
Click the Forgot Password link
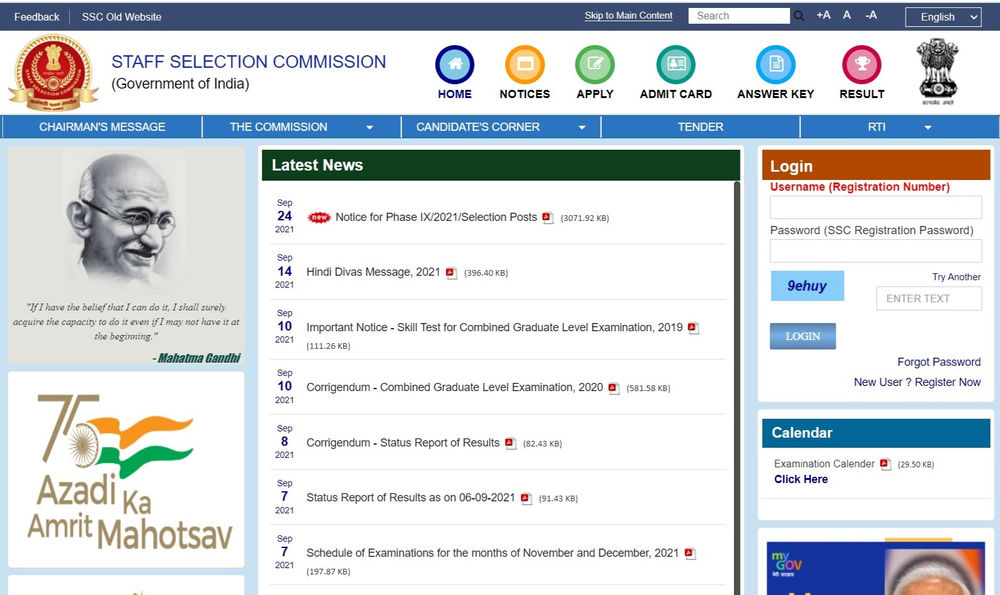click(x=939, y=362)
